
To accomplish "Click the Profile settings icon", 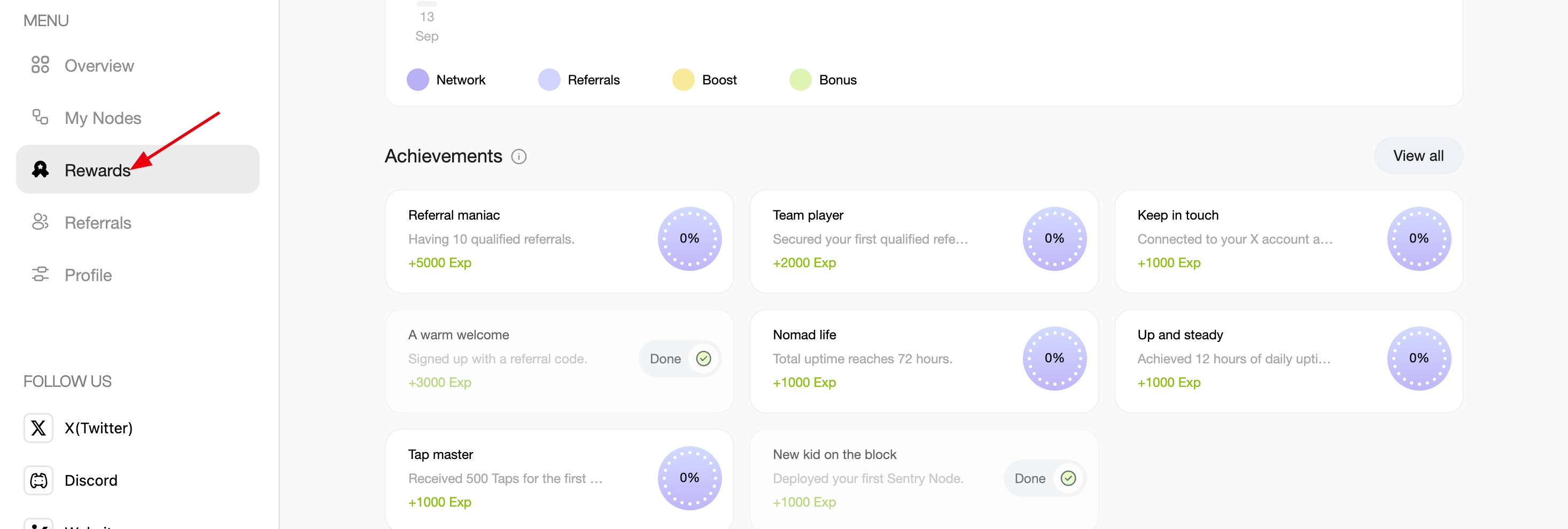I will (40, 275).
